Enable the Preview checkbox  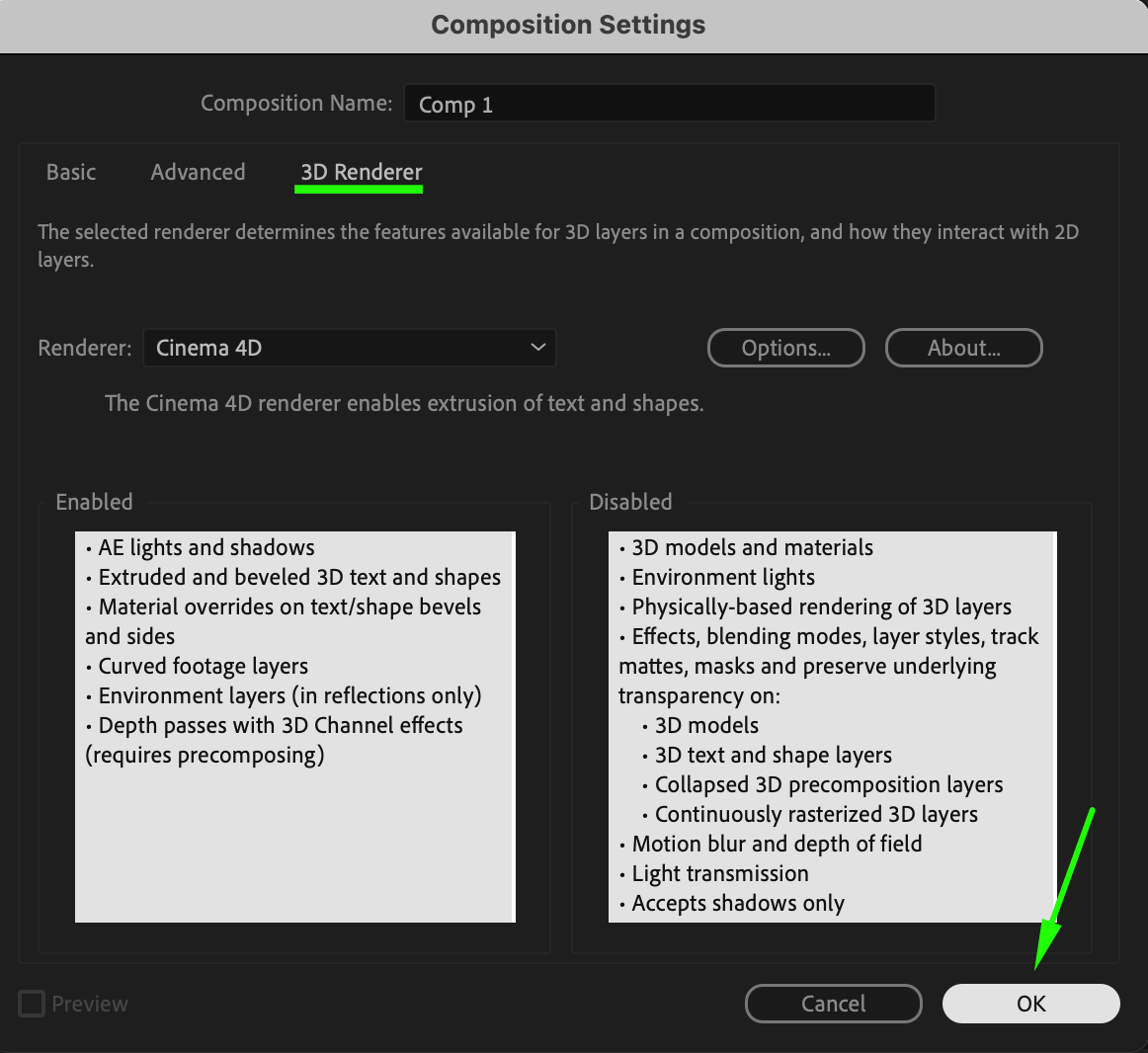33,1004
